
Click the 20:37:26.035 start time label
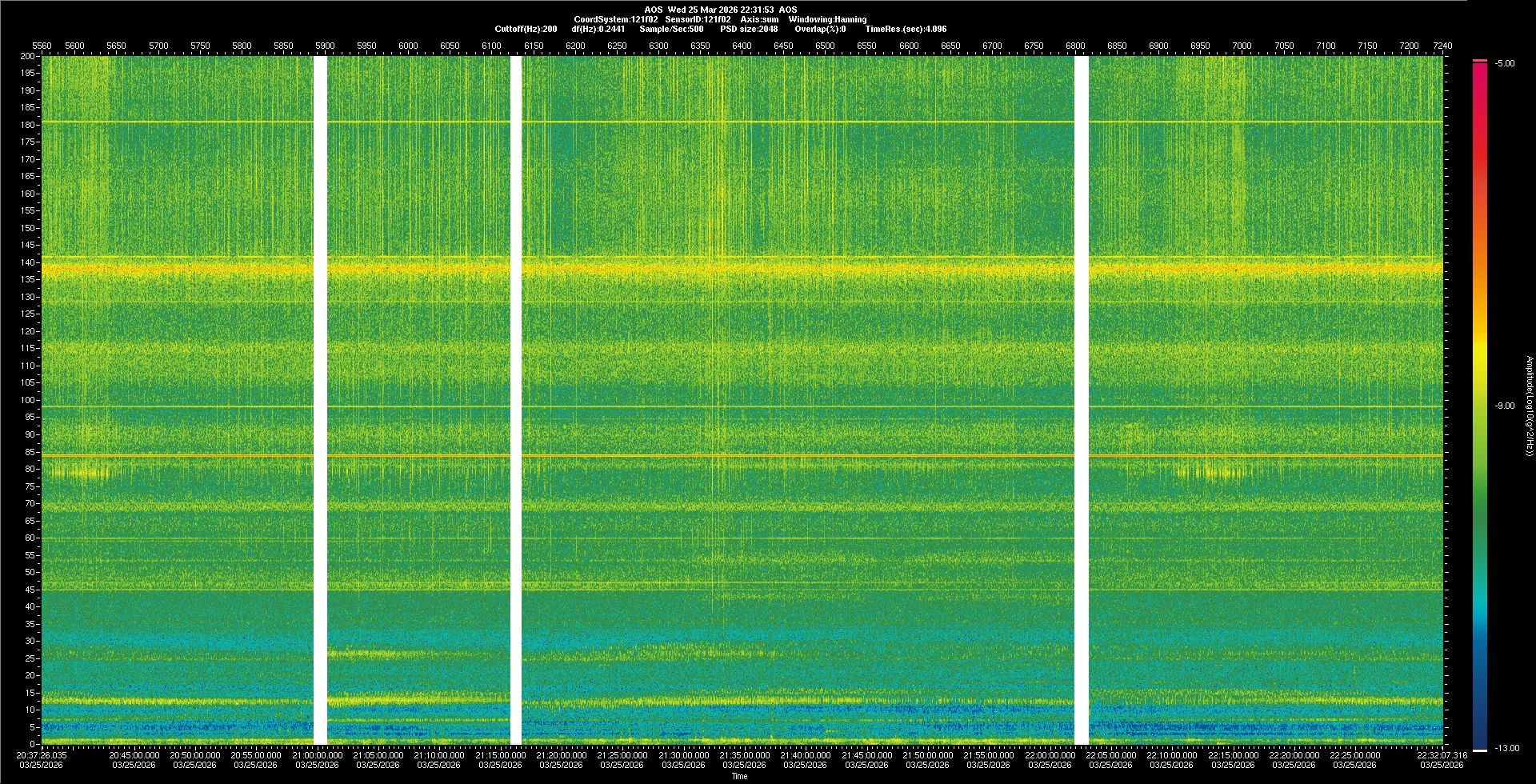click(42, 755)
